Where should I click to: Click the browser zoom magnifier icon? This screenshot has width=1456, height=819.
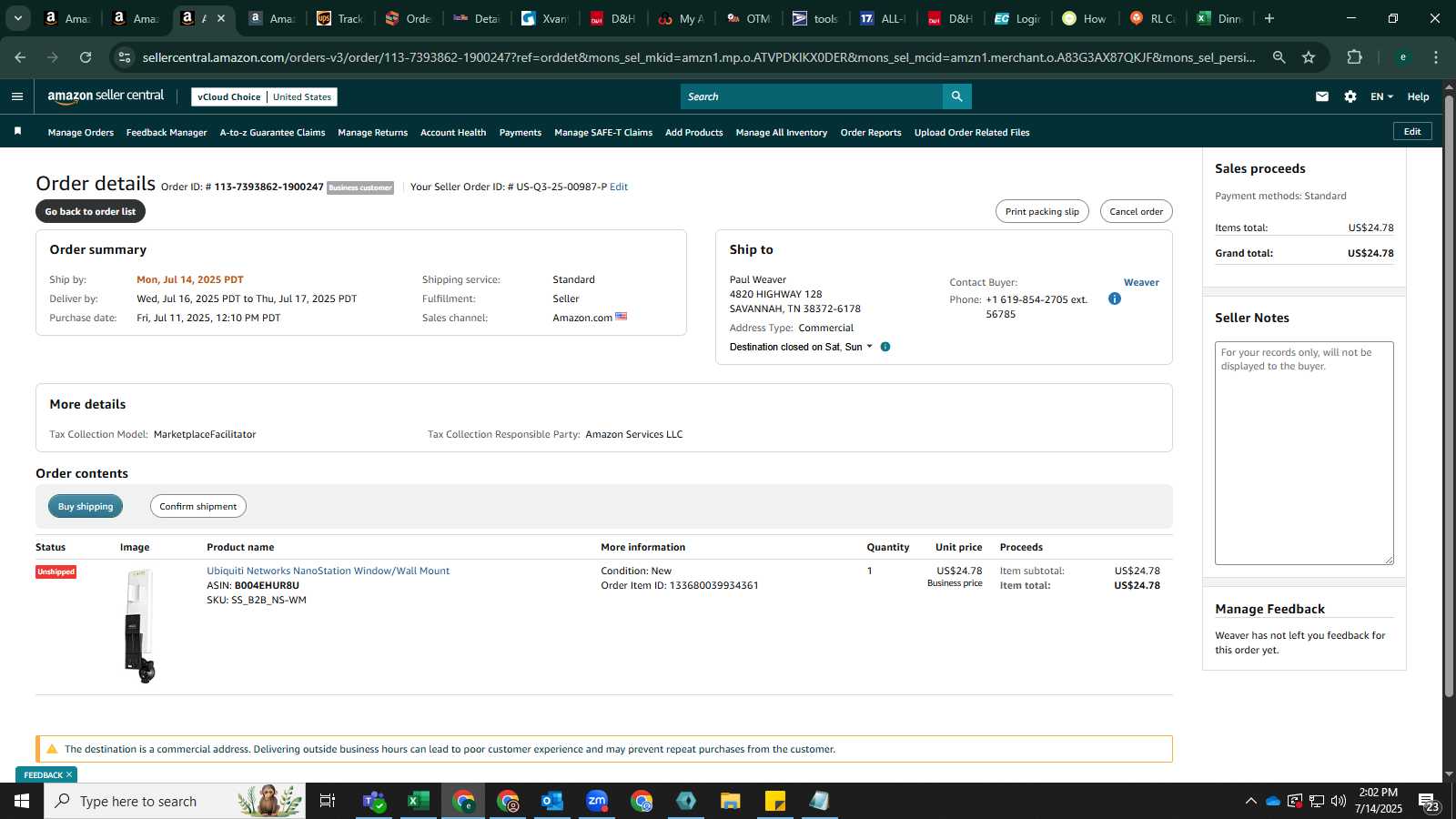(x=1279, y=57)
